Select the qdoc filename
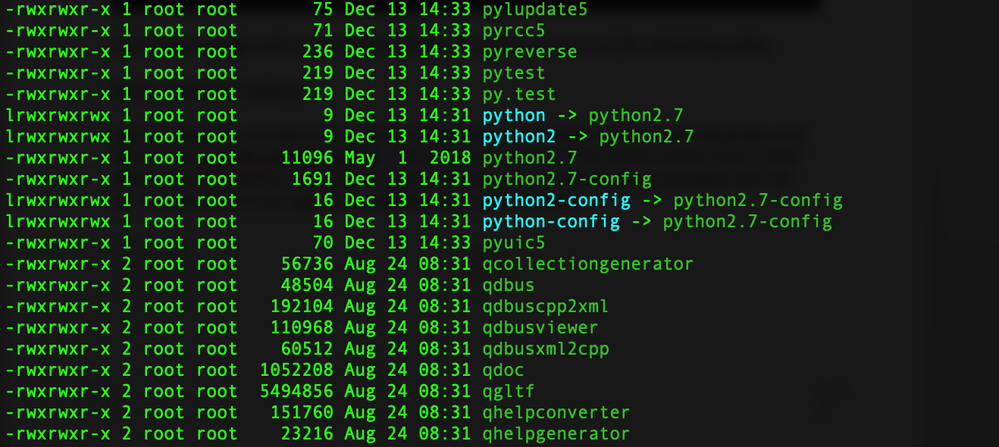Screen dimensions: 999x447 503,370
